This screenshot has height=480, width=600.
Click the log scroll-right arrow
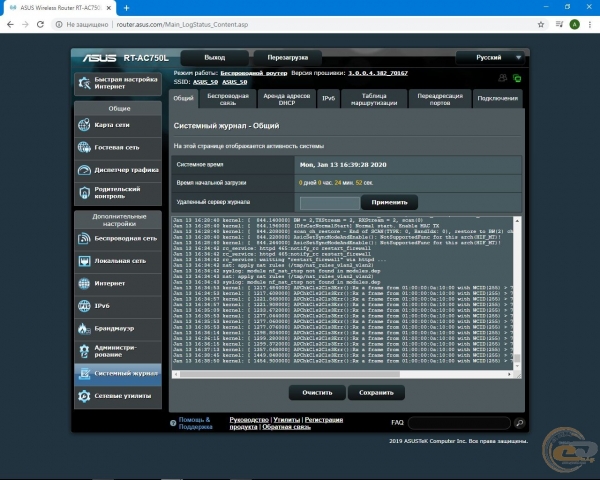pyautogui.click(x=509, y=374)
